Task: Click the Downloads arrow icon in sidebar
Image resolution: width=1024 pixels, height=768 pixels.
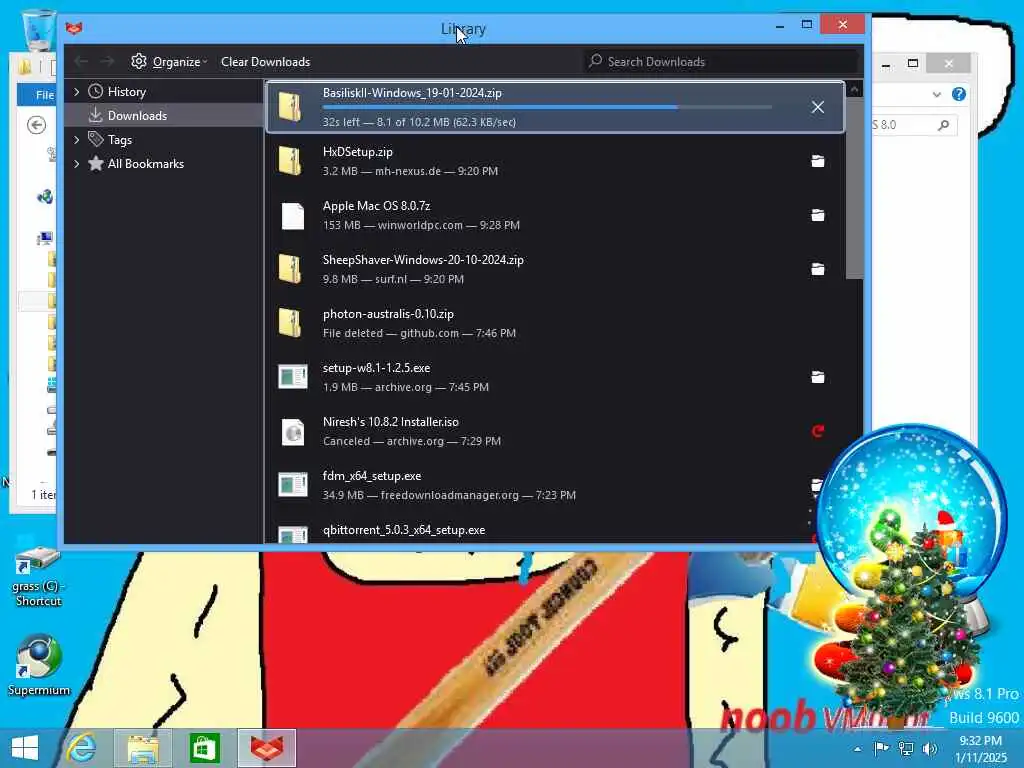Action: tap(95, 116)
